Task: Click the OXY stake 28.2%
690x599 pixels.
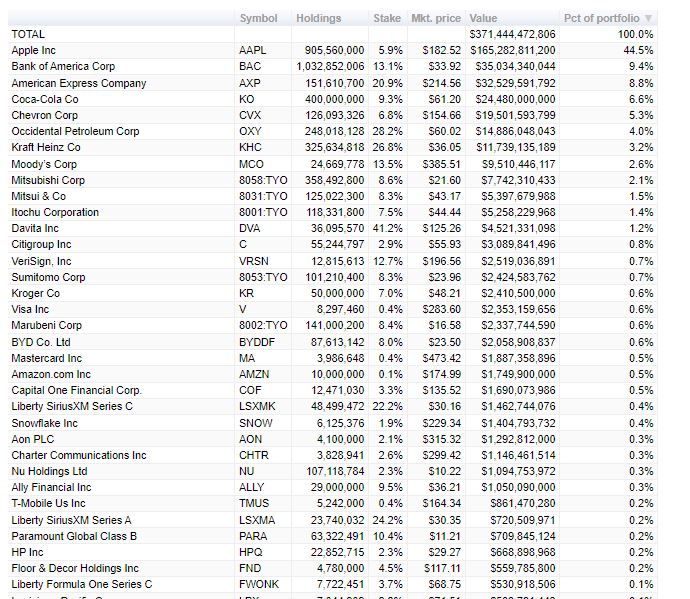Action: (x=387, y=131)
